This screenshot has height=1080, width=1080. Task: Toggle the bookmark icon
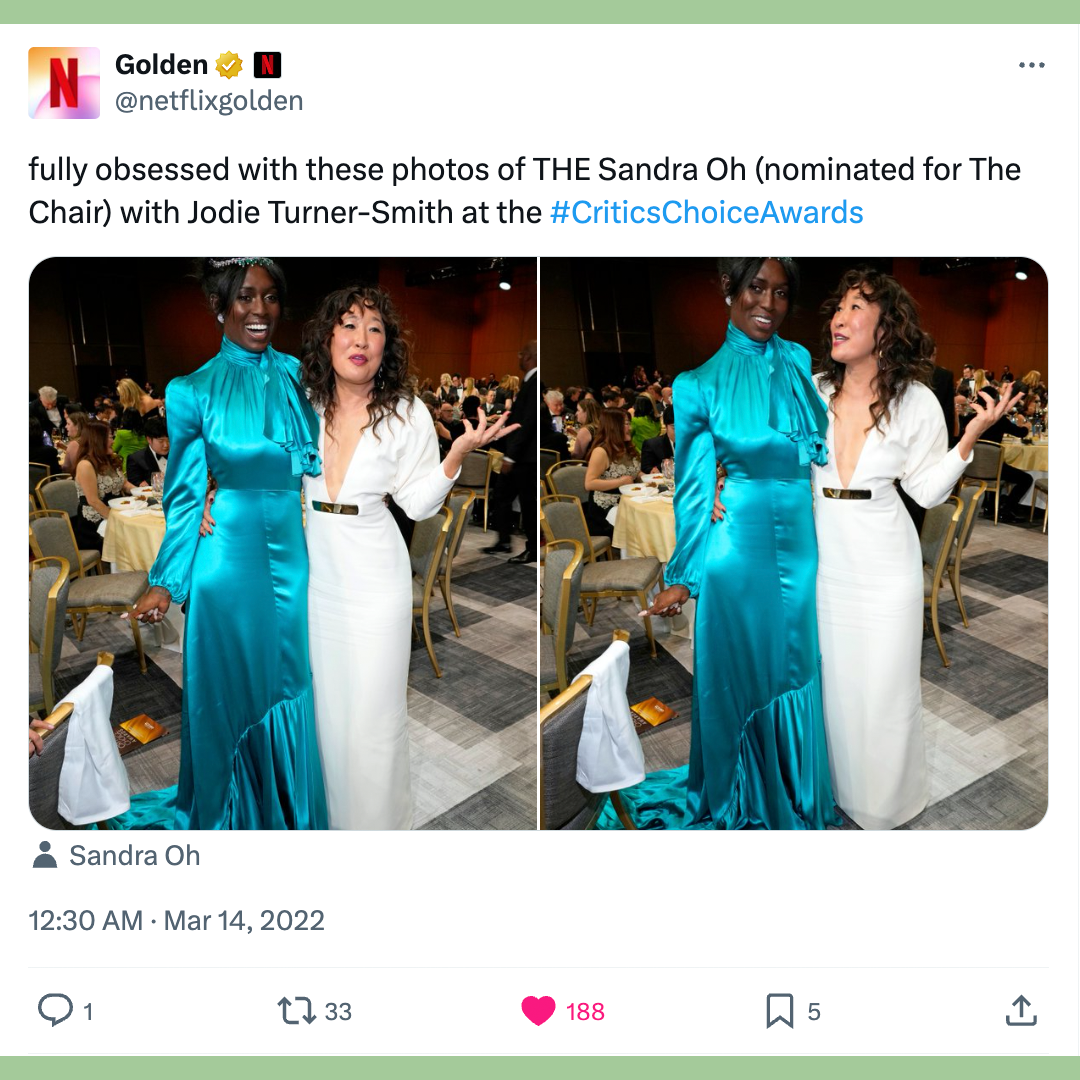[780, 1011]
